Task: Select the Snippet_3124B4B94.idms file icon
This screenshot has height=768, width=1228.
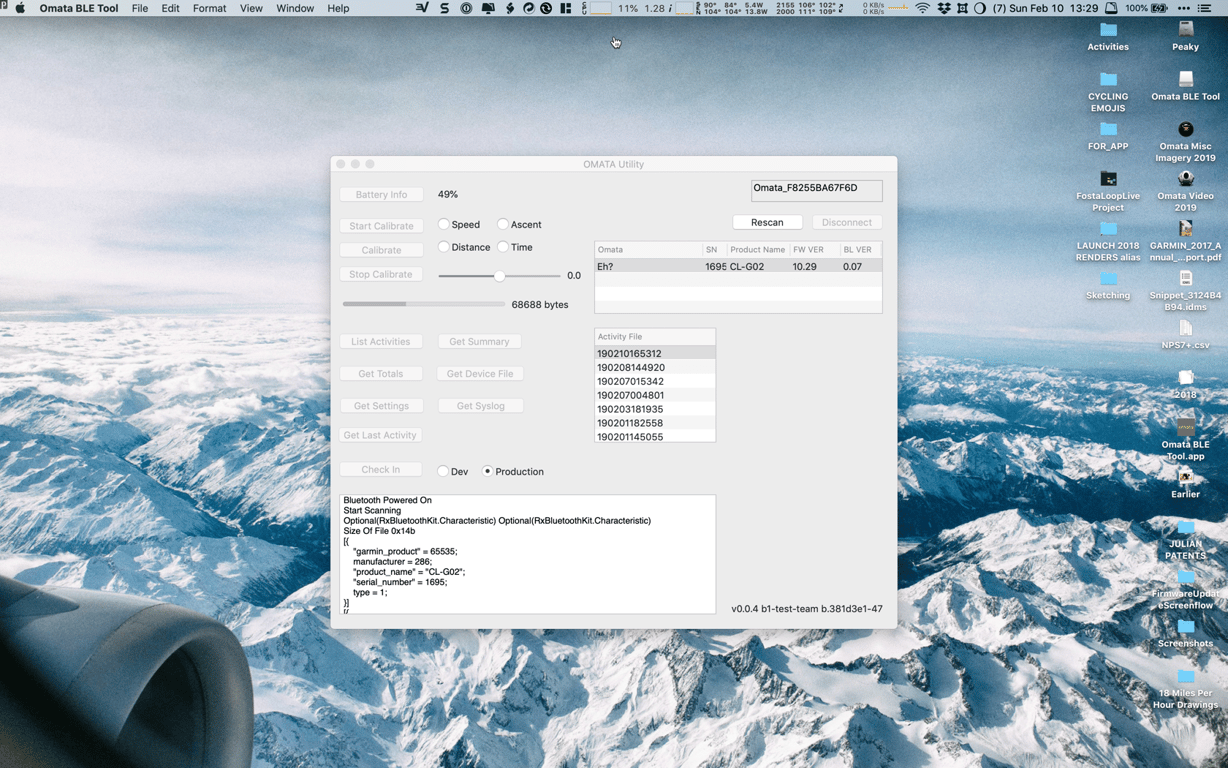Action: point(1185,278)
